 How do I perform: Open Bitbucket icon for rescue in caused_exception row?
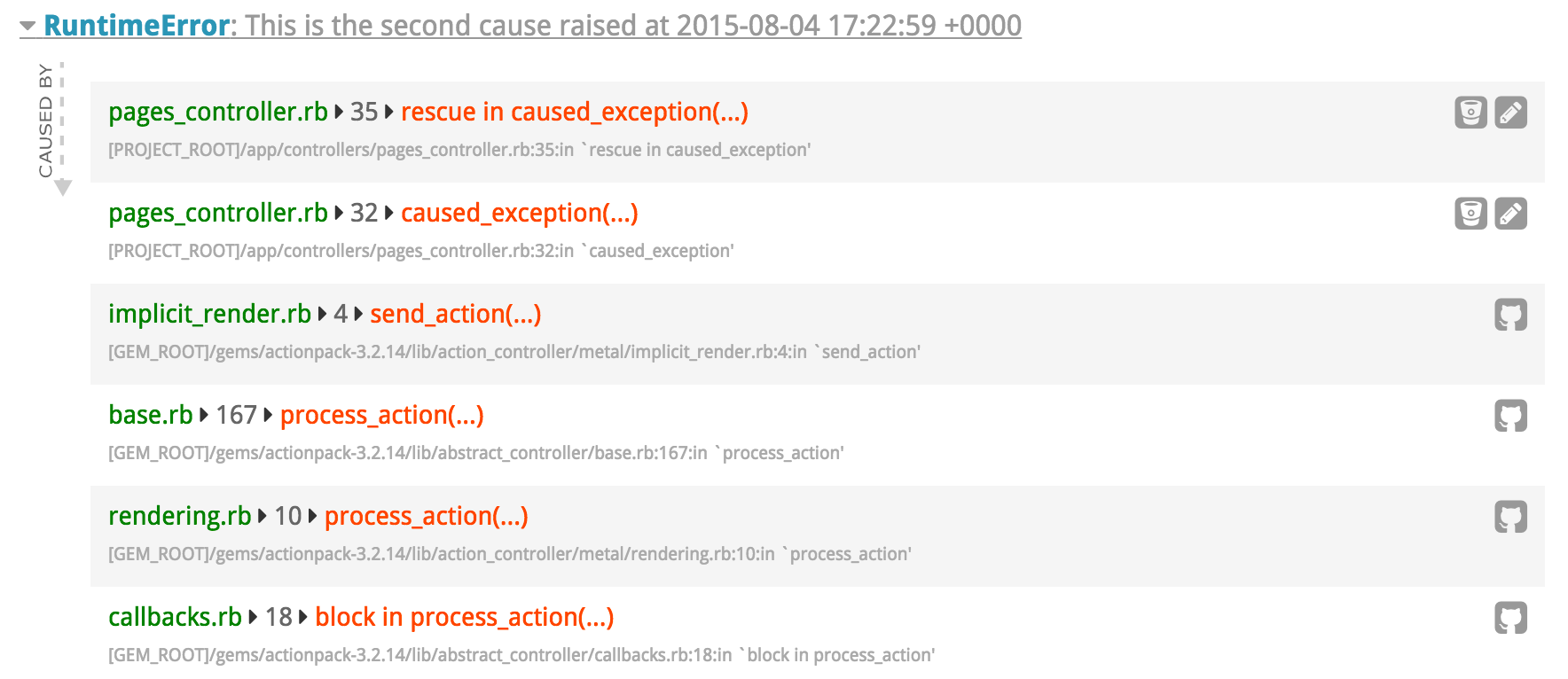[1470, 113]
